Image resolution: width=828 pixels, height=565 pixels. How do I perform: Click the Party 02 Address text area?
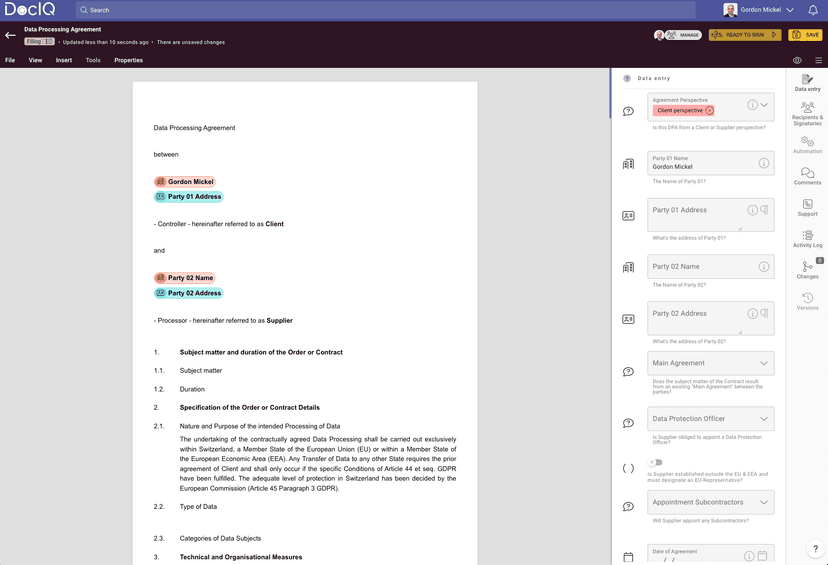pyautogui.click(x=711, y=318)
